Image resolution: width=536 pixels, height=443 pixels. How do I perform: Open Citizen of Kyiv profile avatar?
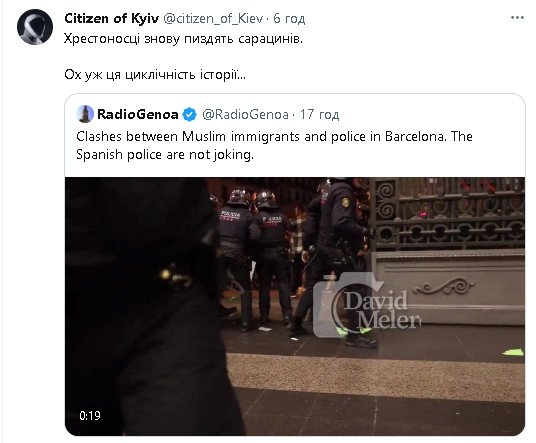pyautogui.click(x=35, y=27)
